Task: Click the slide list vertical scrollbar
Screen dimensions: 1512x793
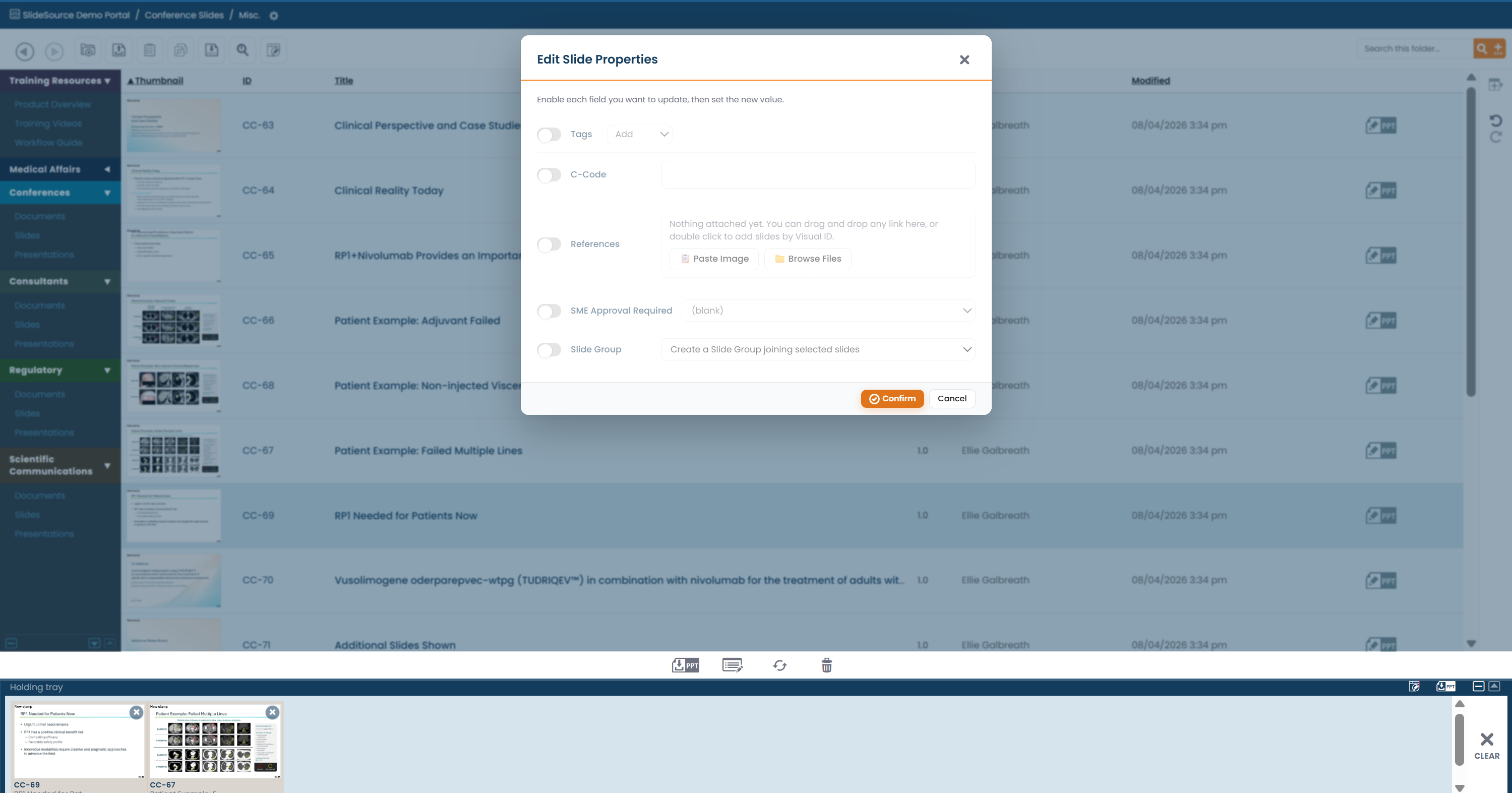Action: coord(1470,242)
